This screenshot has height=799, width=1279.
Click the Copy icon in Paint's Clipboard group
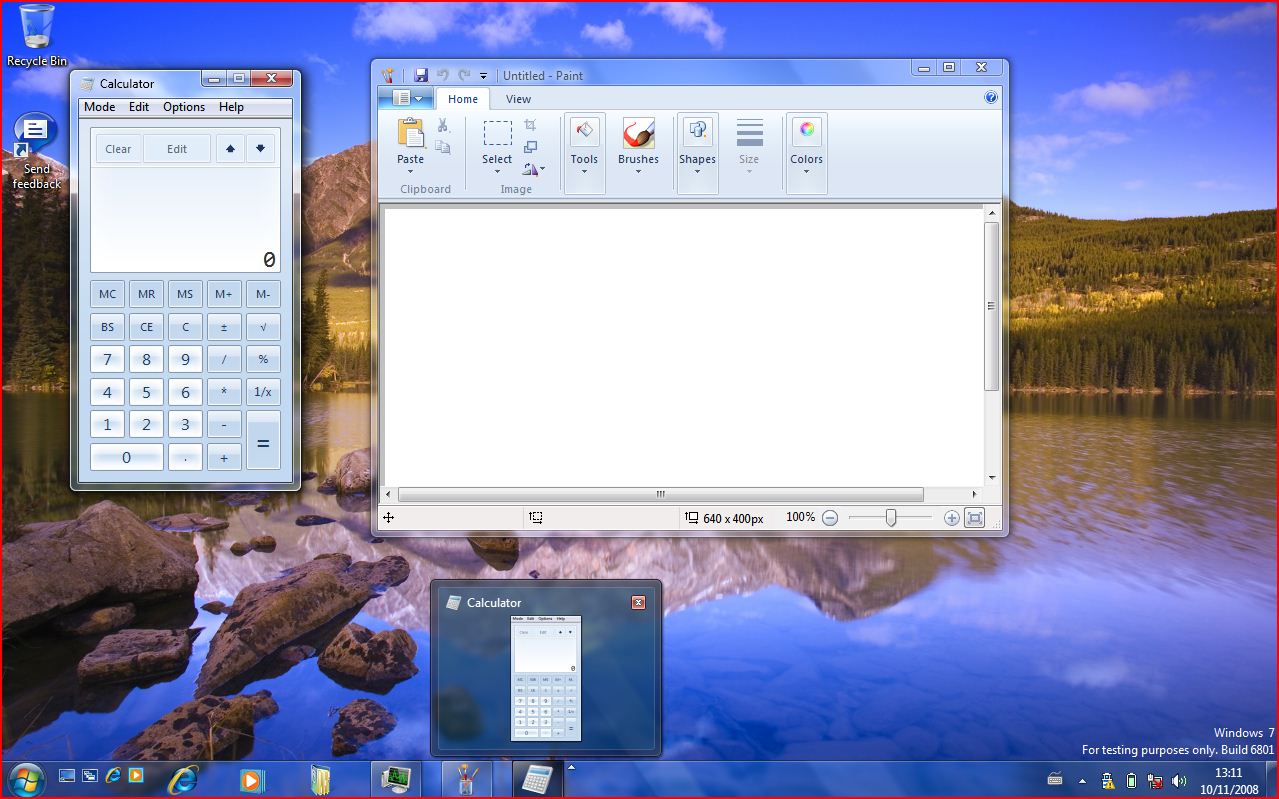(x=443, y=147)
